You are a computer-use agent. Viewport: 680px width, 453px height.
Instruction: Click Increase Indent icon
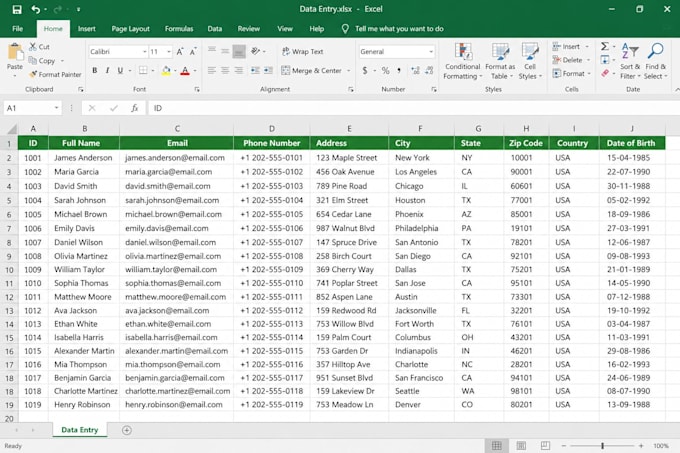(268, 70)
